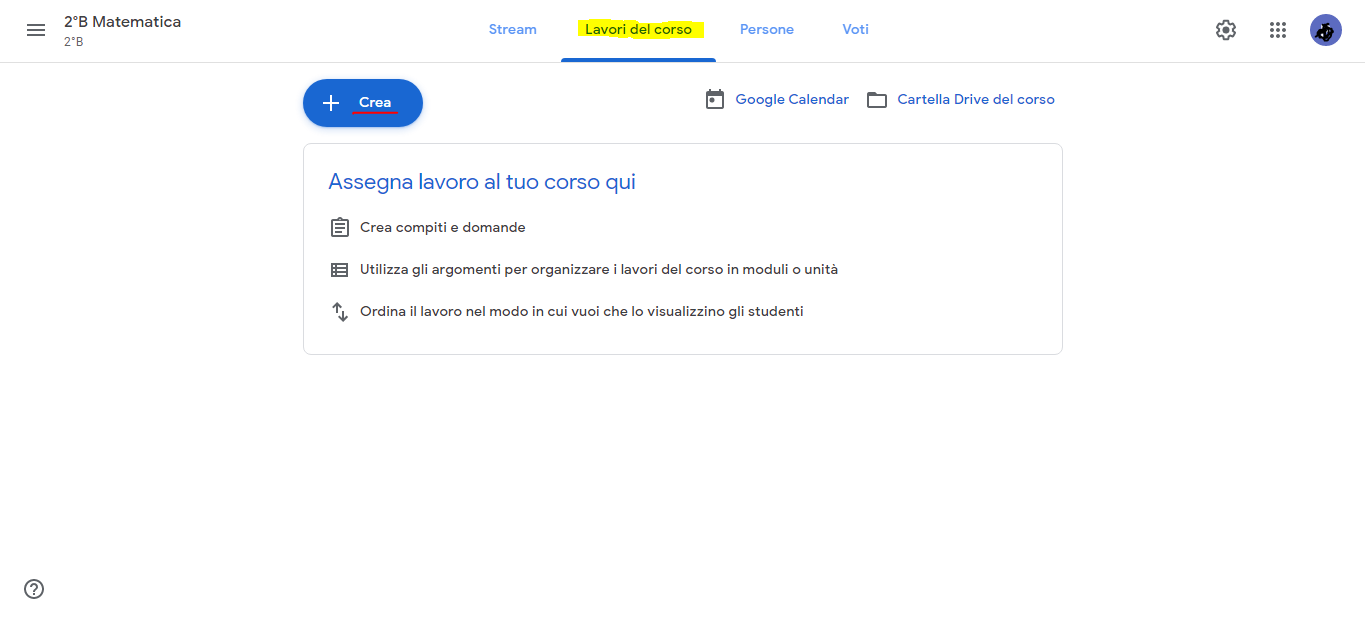Click the account profile avatar

(1325, 30)
